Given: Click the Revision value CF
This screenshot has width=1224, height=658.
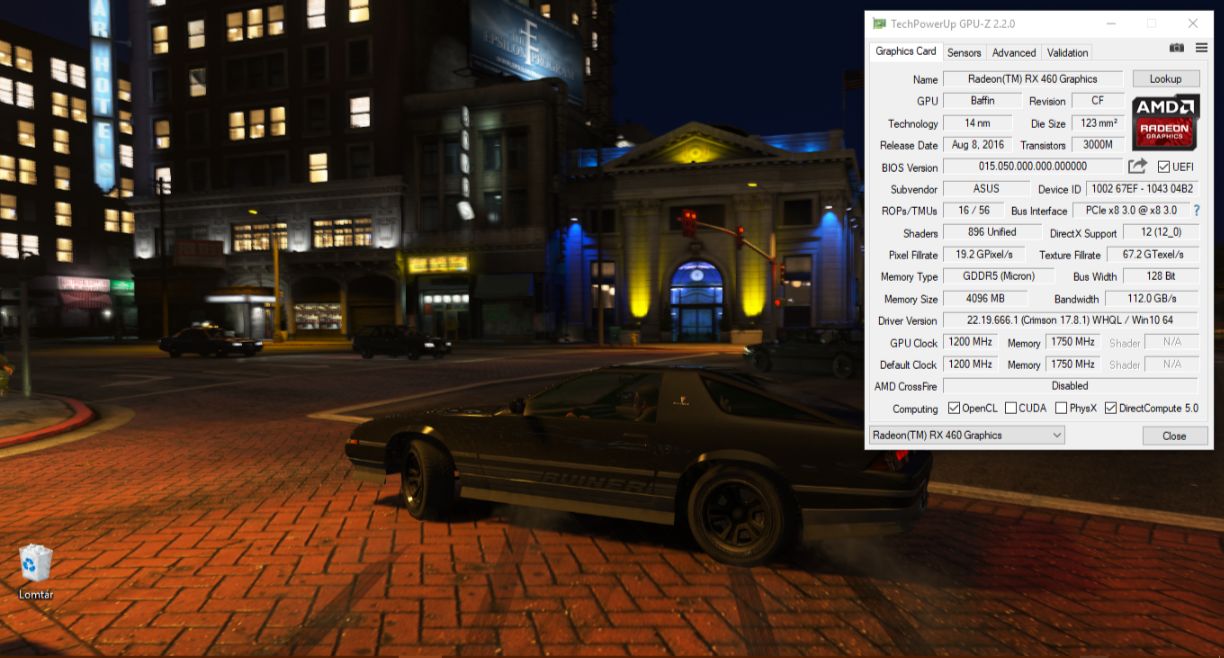Looking at the screenshot, I should (1098, 101).
